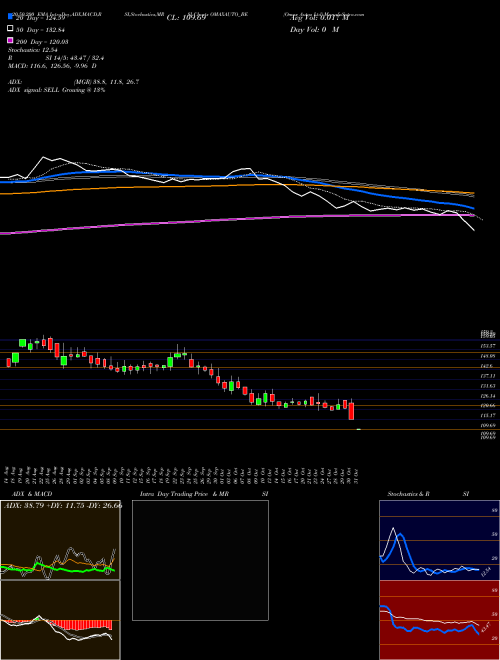Click the MACD 116.6, 126.56, -9.96 line

pos(52,66)
